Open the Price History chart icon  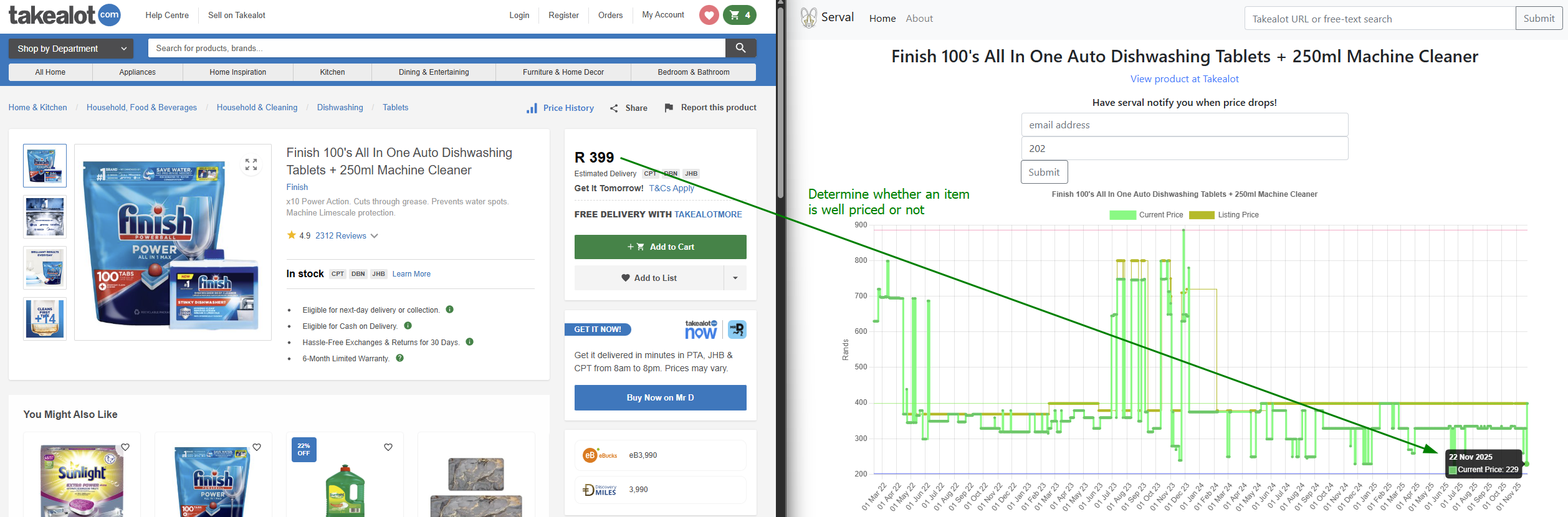[532, 108]
